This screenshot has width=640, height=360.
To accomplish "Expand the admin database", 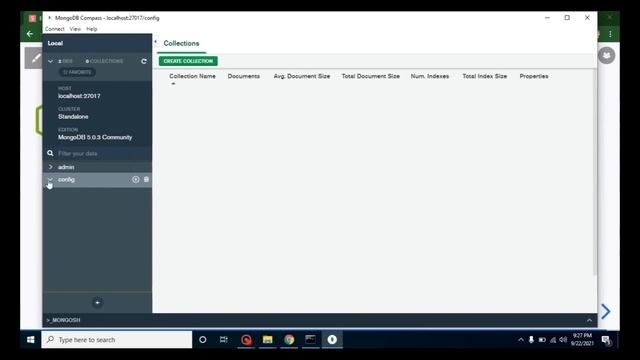I will point(51,167).
